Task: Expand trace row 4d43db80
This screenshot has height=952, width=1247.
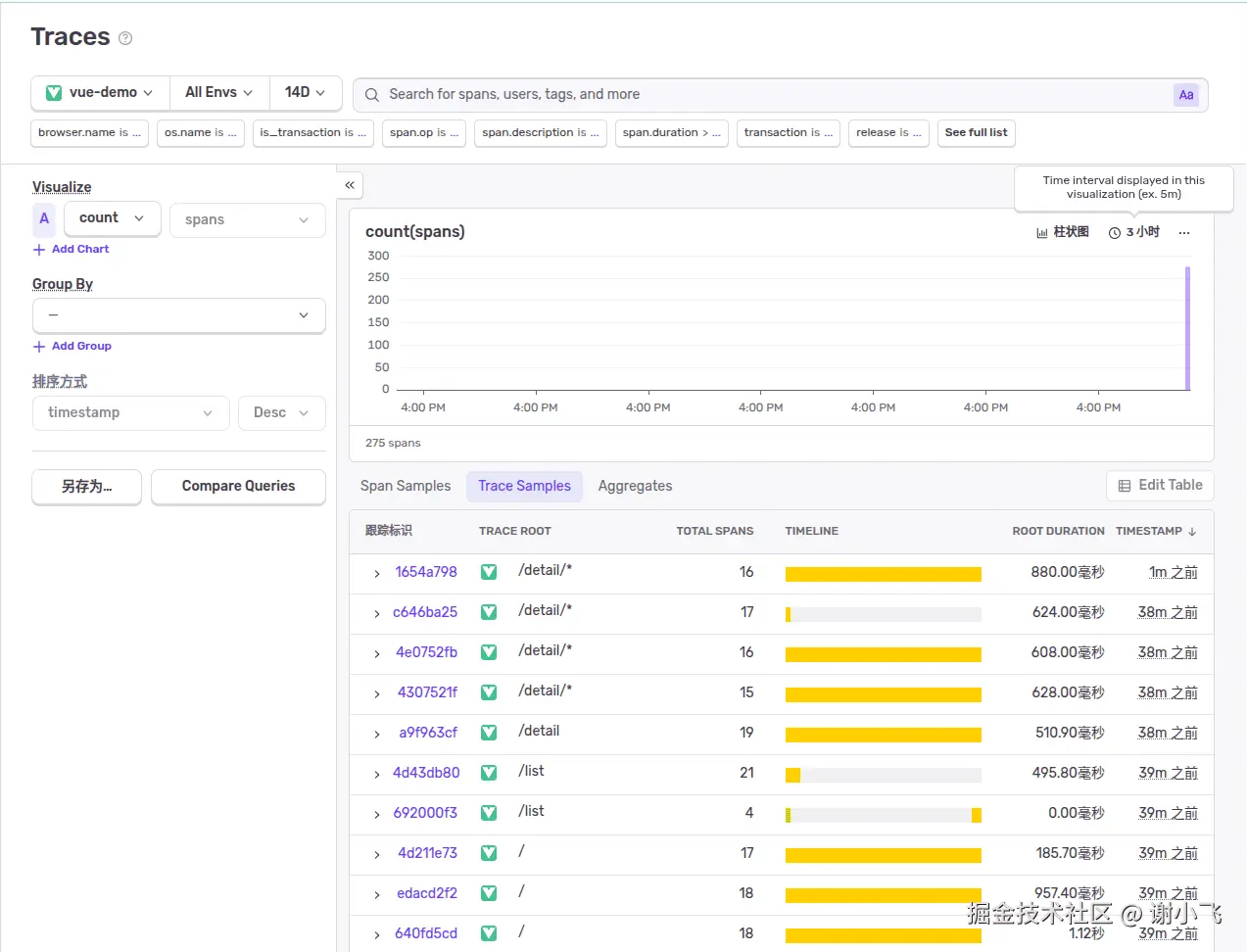Action: (x=377, y=775)
